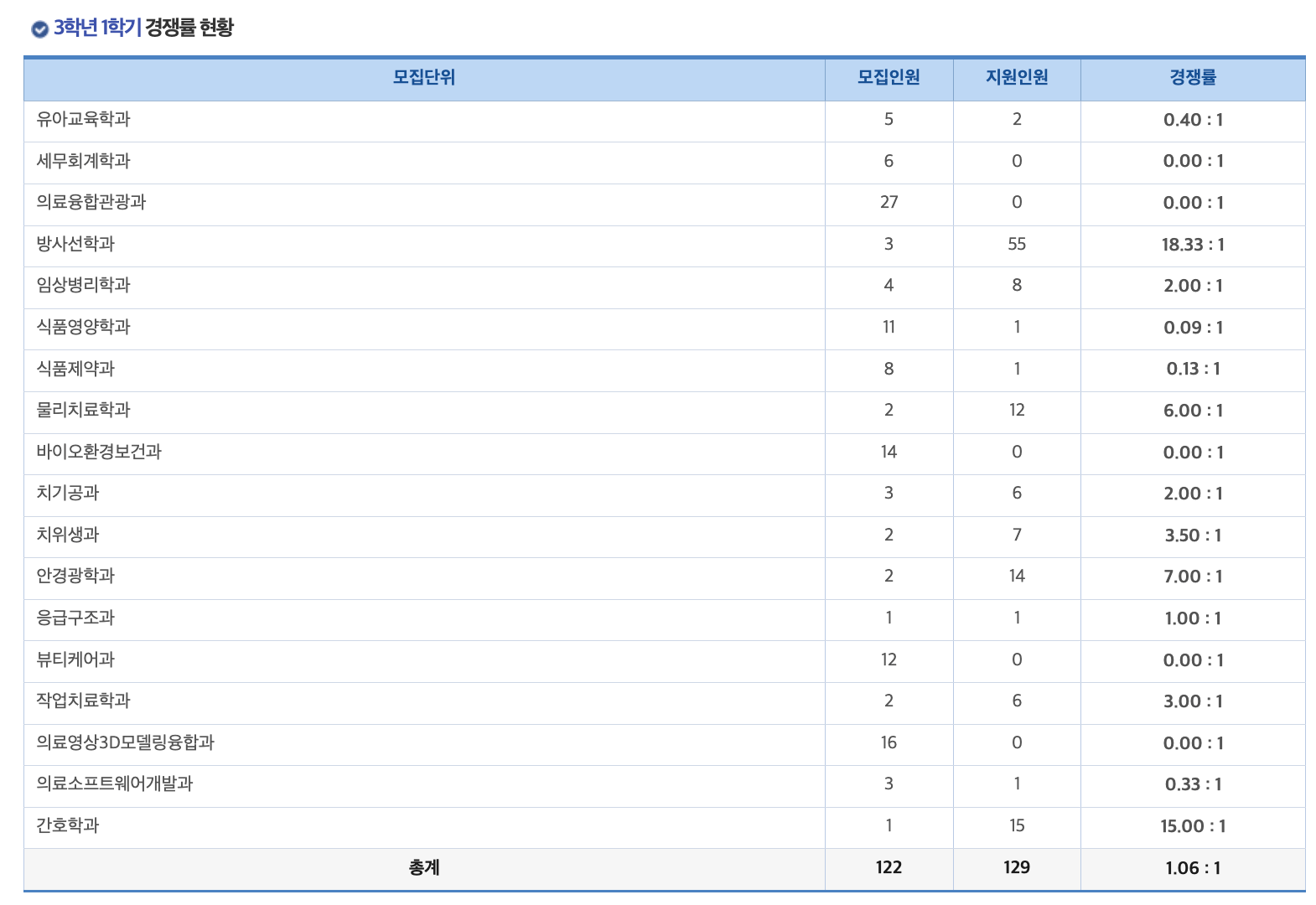The image size is (1316, 905).
Task: Select the 뷰티케어과 row name
Action: pos(75,659)
